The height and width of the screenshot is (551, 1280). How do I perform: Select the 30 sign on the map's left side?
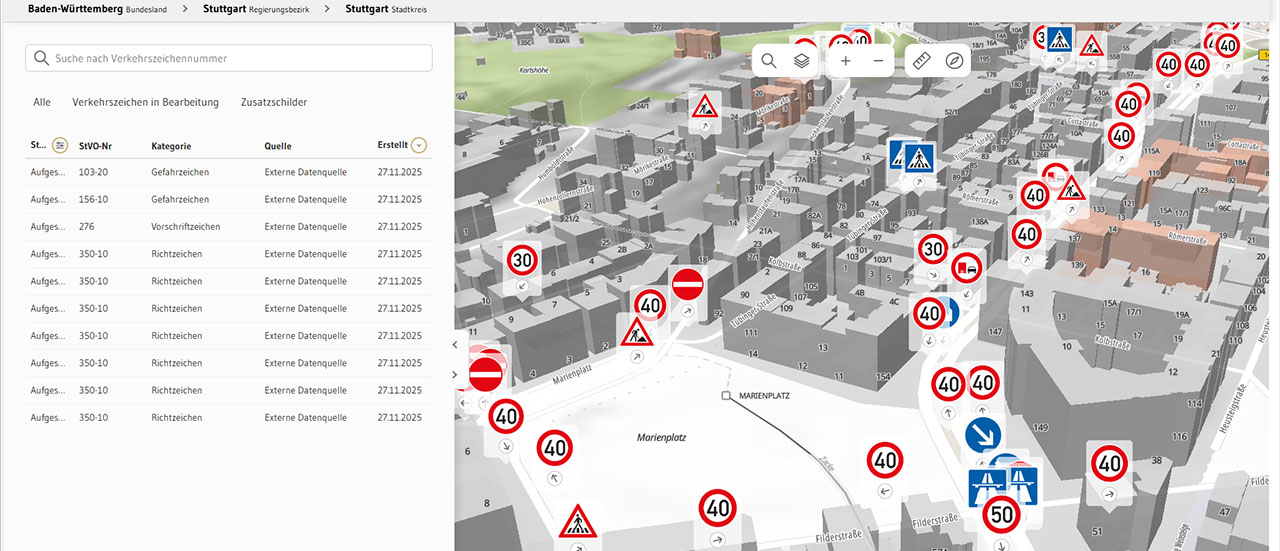click(x=522, y=260)
